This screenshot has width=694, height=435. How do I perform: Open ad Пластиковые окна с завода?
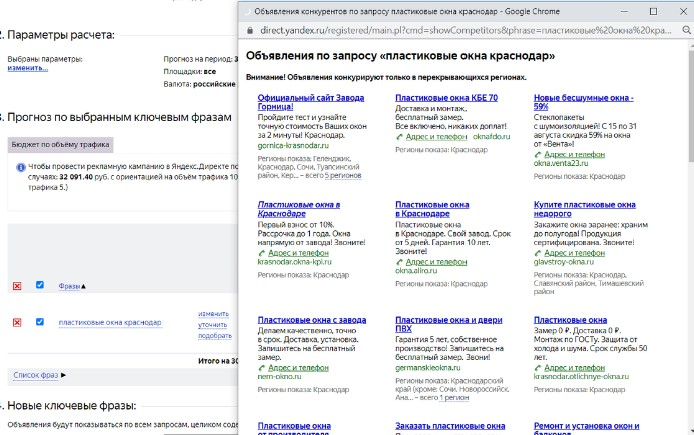click(312, 320)
